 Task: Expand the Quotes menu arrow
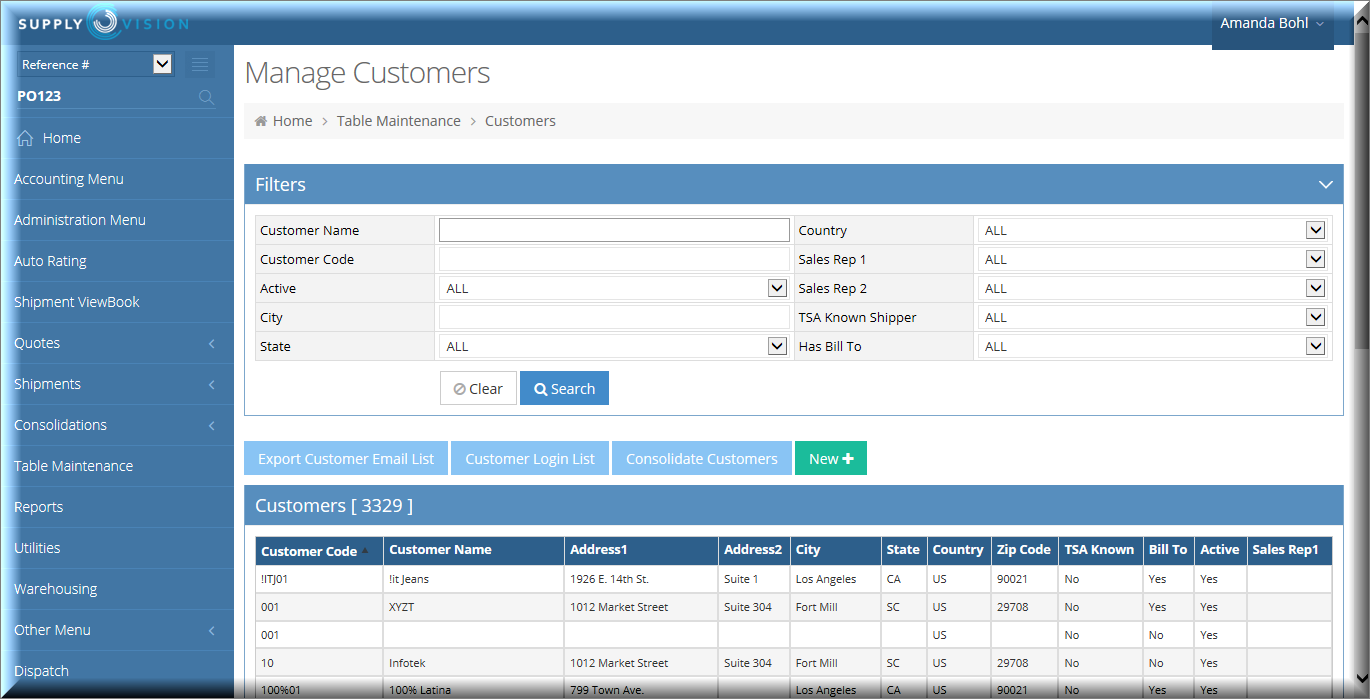[212, 344]
